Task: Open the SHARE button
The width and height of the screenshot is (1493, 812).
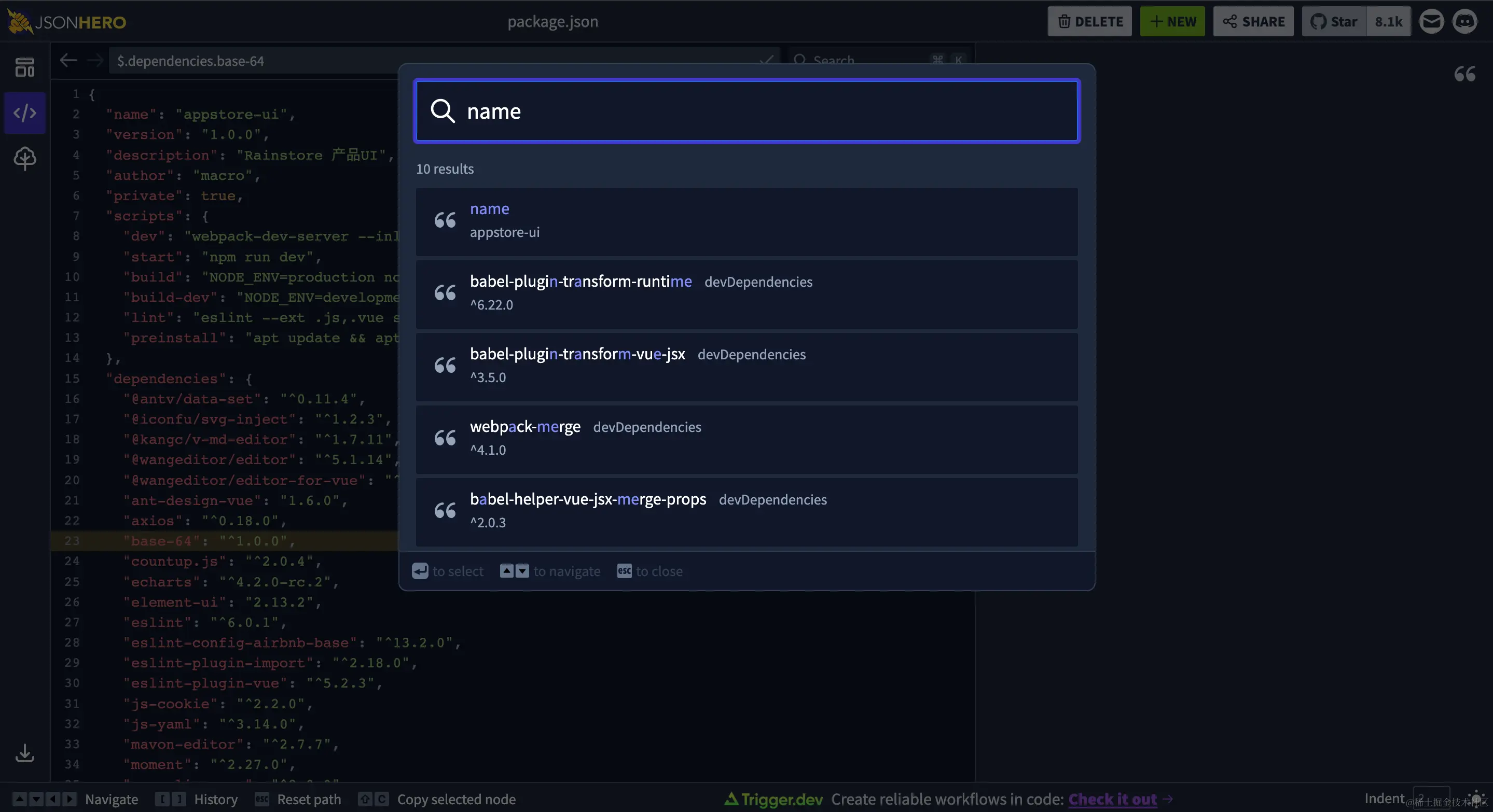Action: [x=1253, y=21]
